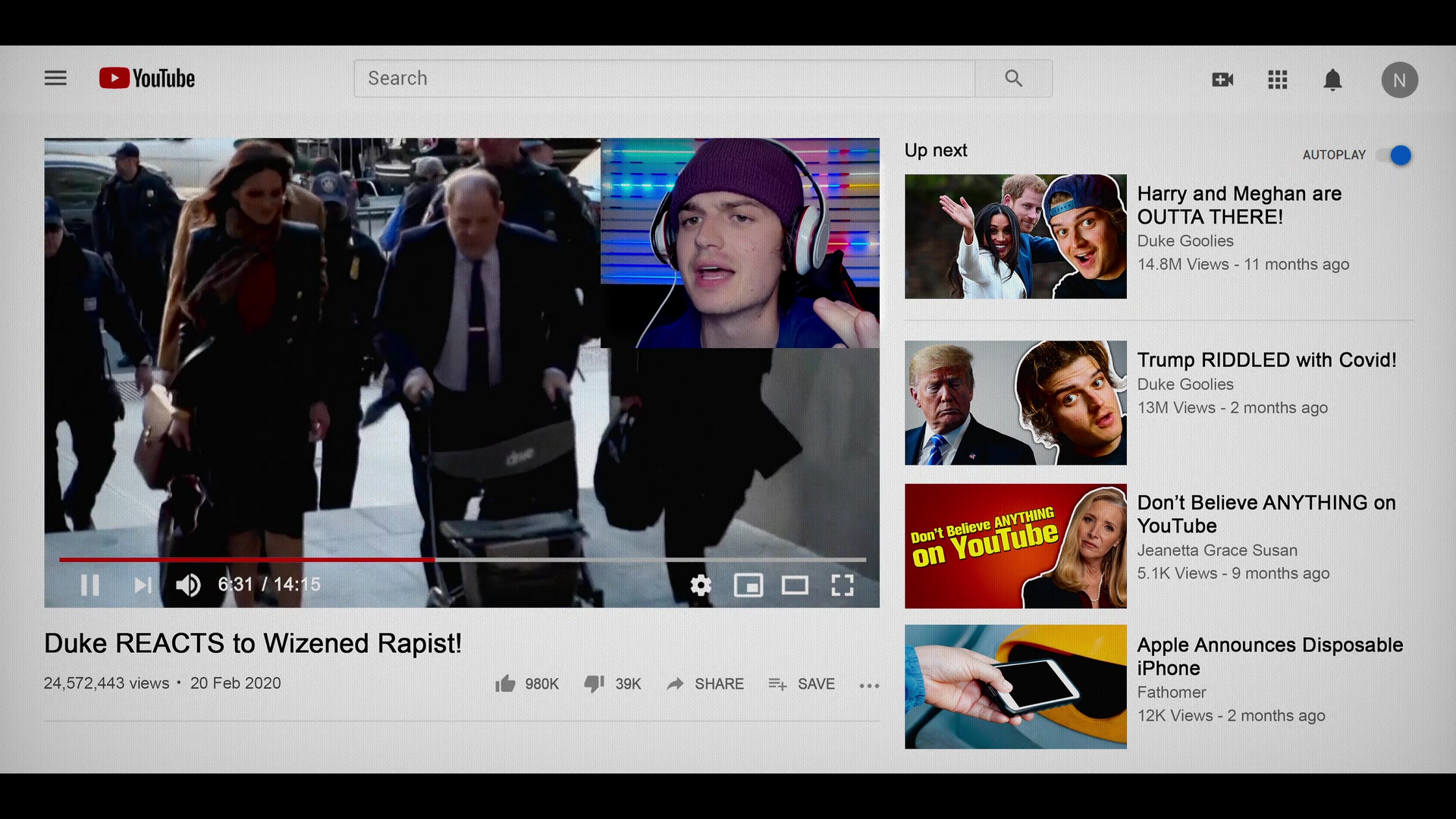The width and height of the screenshot is (1456, 819).
Task: Select the disposable iPhone thumbnail
Action: (1015, 687)
